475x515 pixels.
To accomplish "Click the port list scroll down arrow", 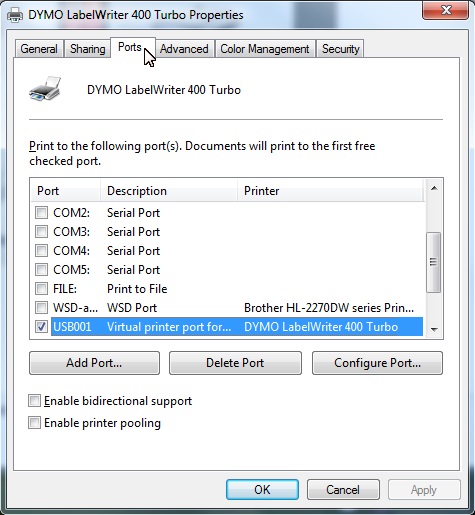I will click(x=434, y=329).
